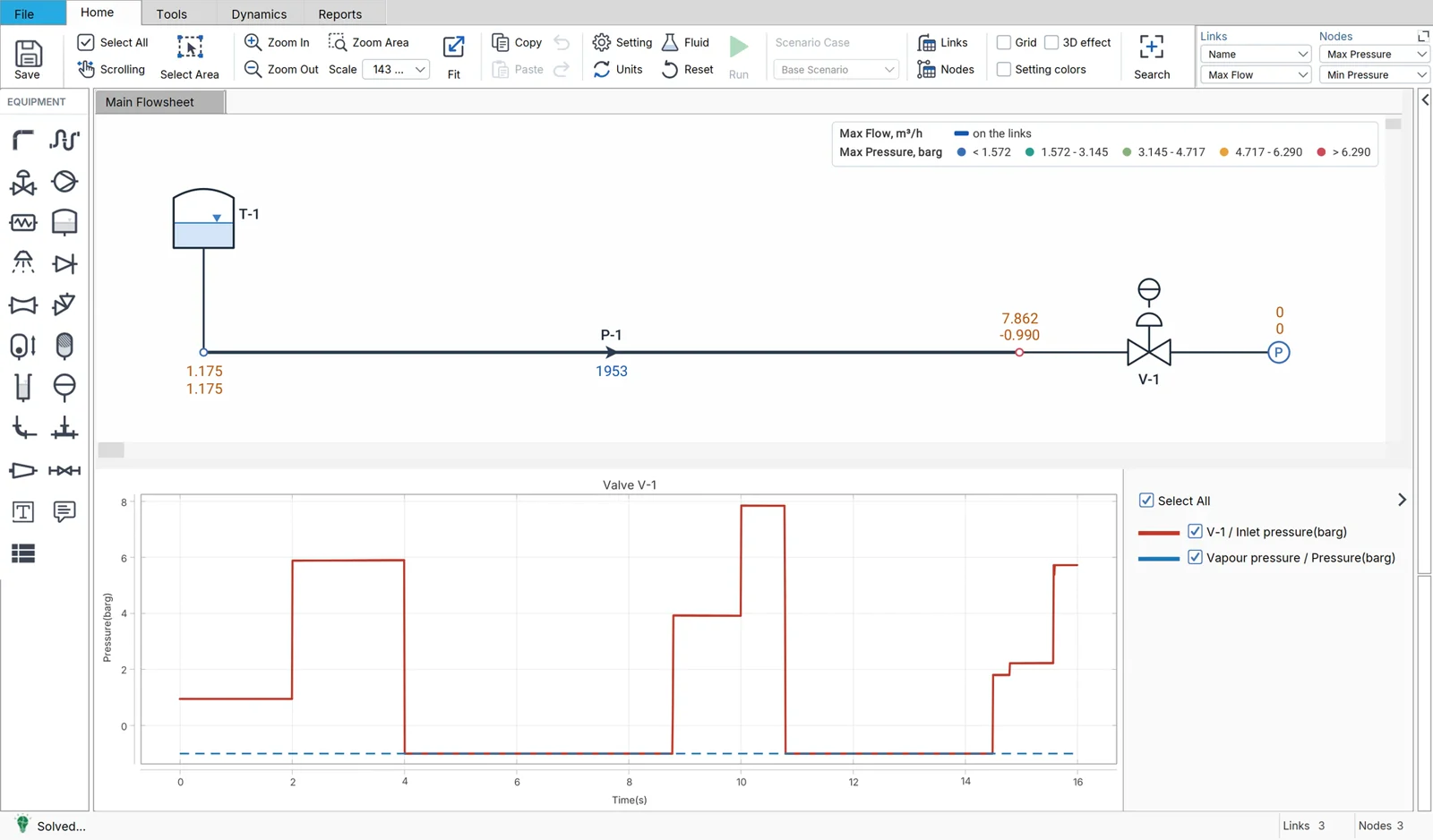Click the Vapour pressure blue legend line
This screenshot has height=840, width=1433.
pos(1159,559)
